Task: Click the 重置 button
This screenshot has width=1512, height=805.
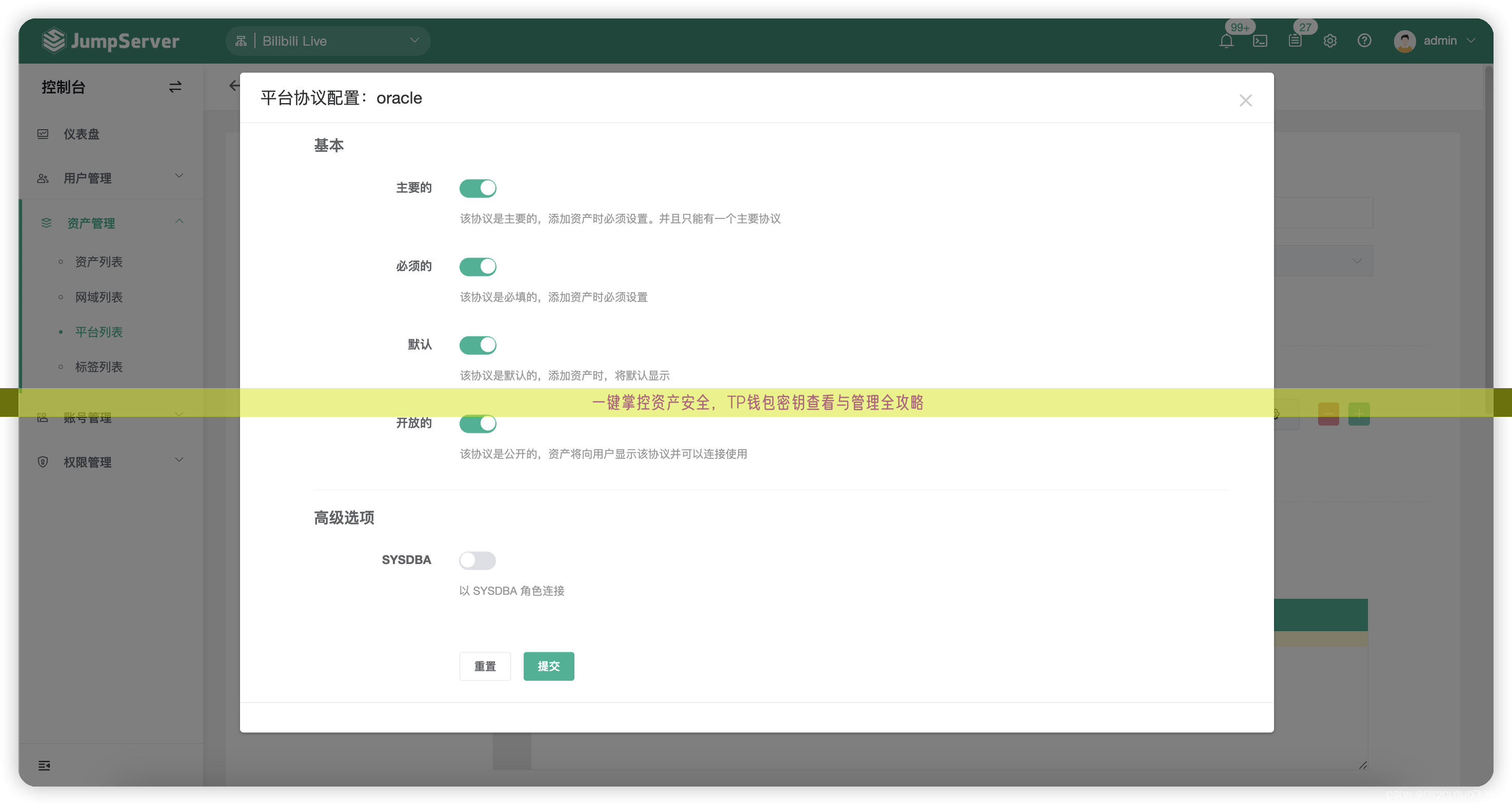Action: point(485,666)
